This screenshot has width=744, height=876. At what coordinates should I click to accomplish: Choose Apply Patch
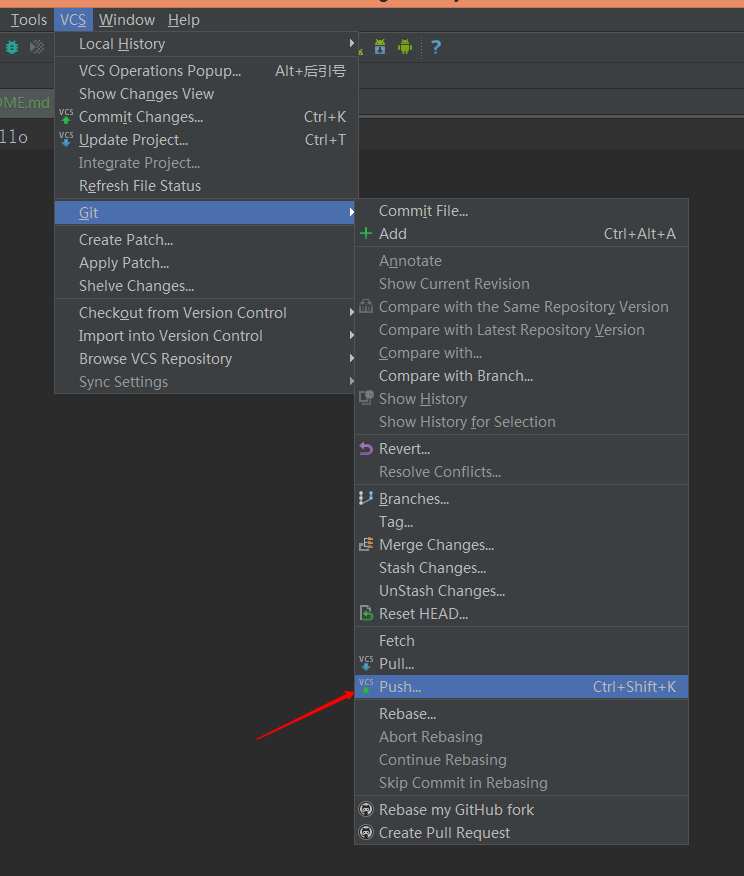coord(205,263)
